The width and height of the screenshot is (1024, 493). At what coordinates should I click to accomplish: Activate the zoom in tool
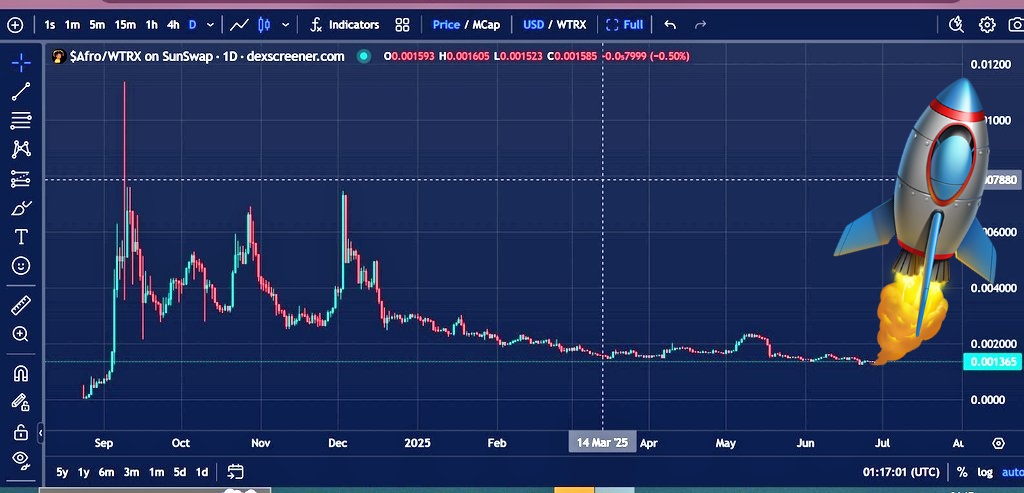(21, 334)
